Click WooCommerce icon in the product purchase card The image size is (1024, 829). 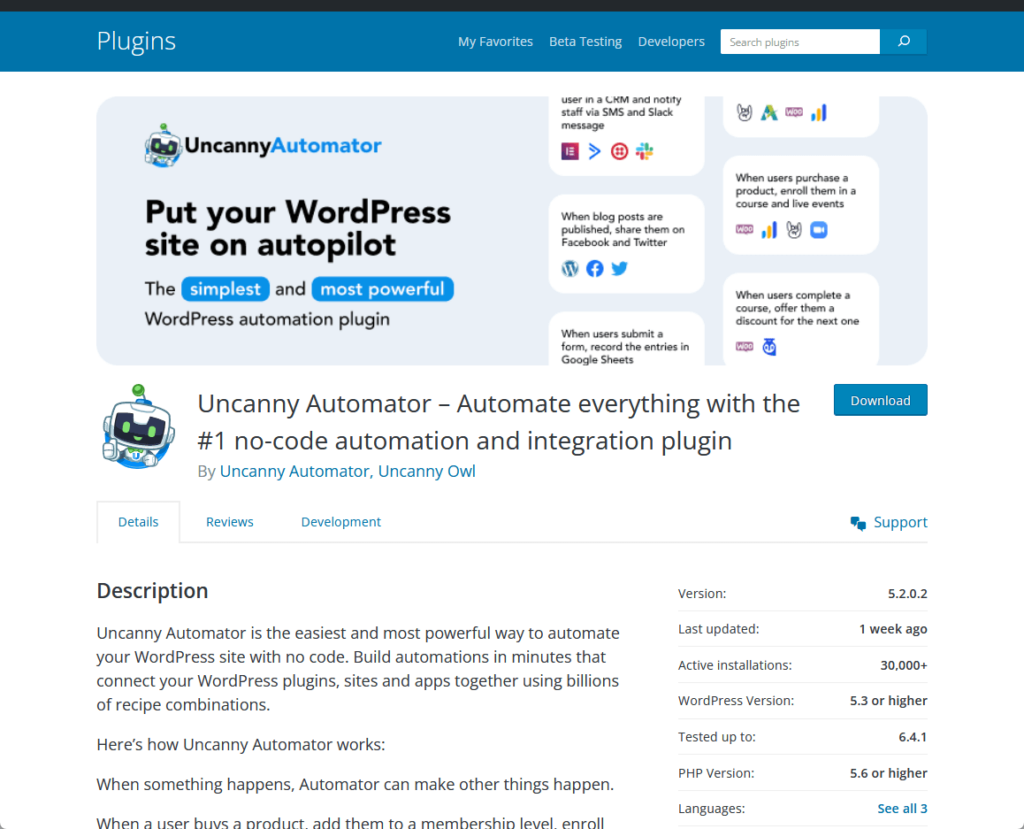(x=744, y=229)
